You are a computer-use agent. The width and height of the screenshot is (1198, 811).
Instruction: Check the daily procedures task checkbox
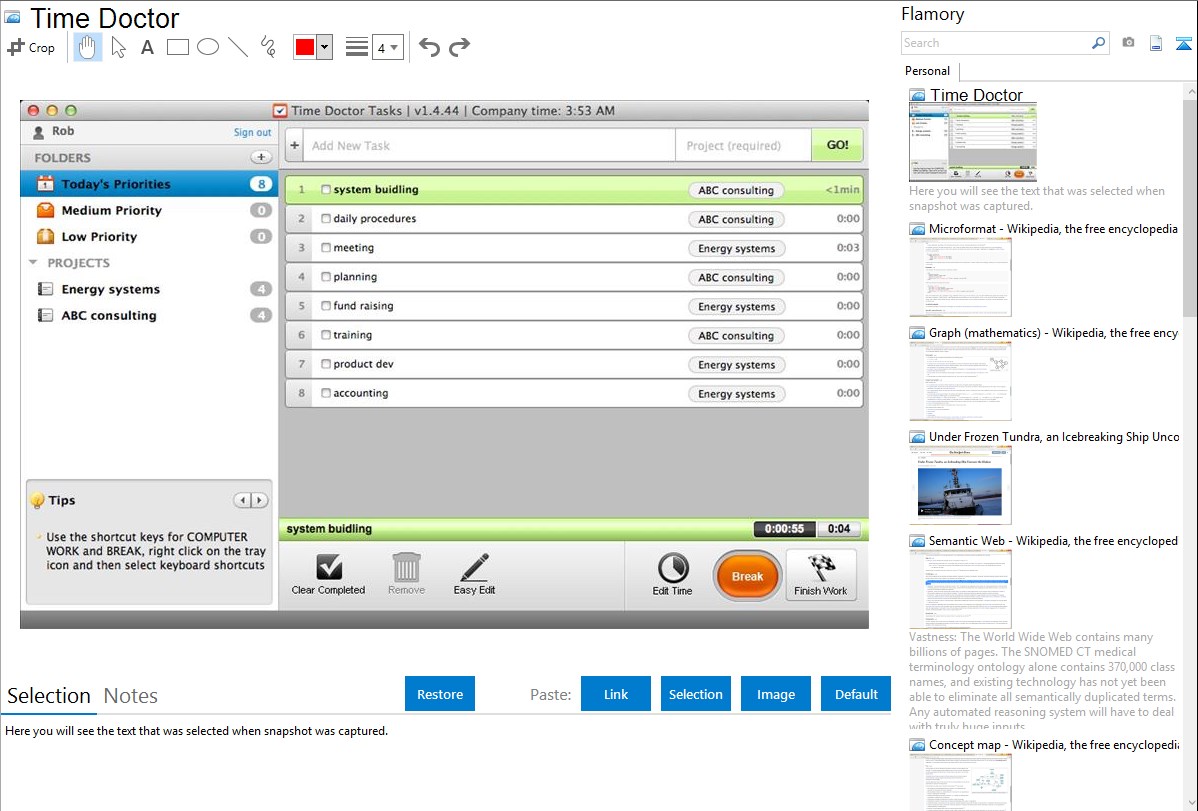[x=326, y=219]
